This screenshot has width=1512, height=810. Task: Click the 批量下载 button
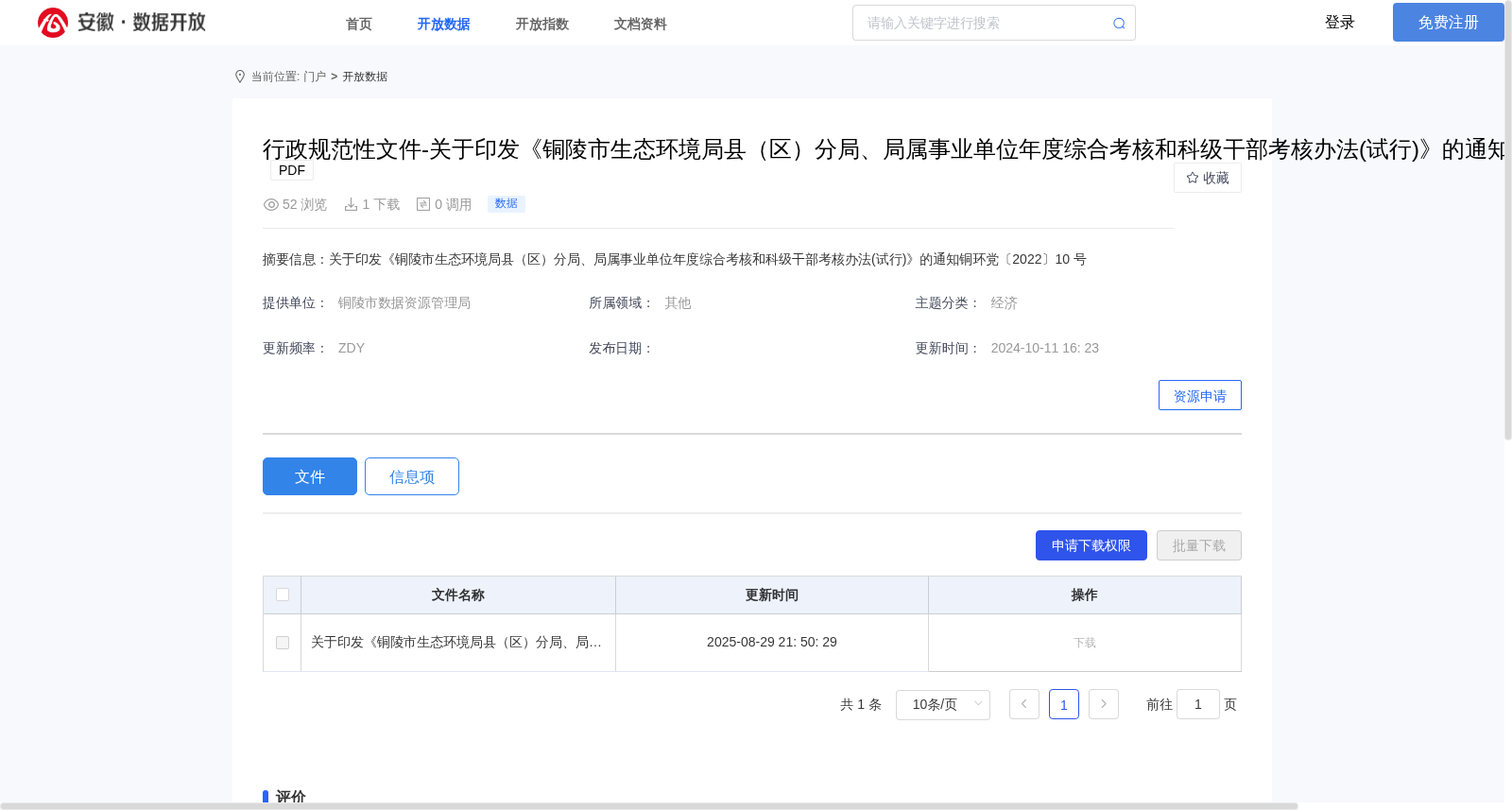pyautogui.click(x=1199, y=545)
